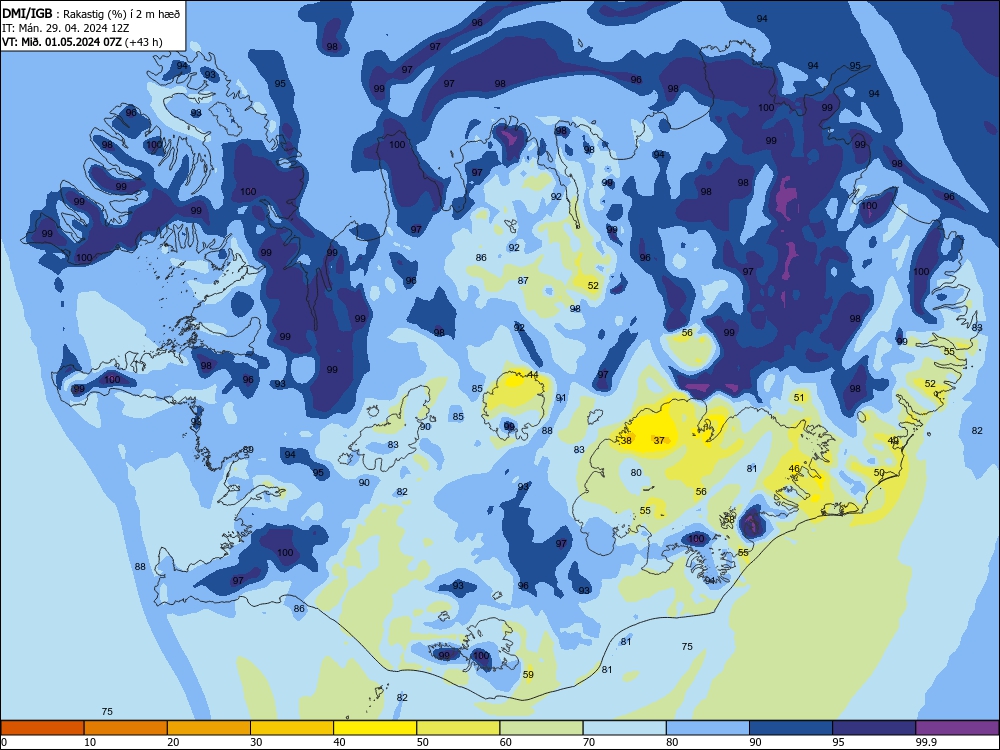Click the medium blue 80–90 legend swatch
Image resolution: width=1000 pixels, height=750 pixels.
click(708, 728)
